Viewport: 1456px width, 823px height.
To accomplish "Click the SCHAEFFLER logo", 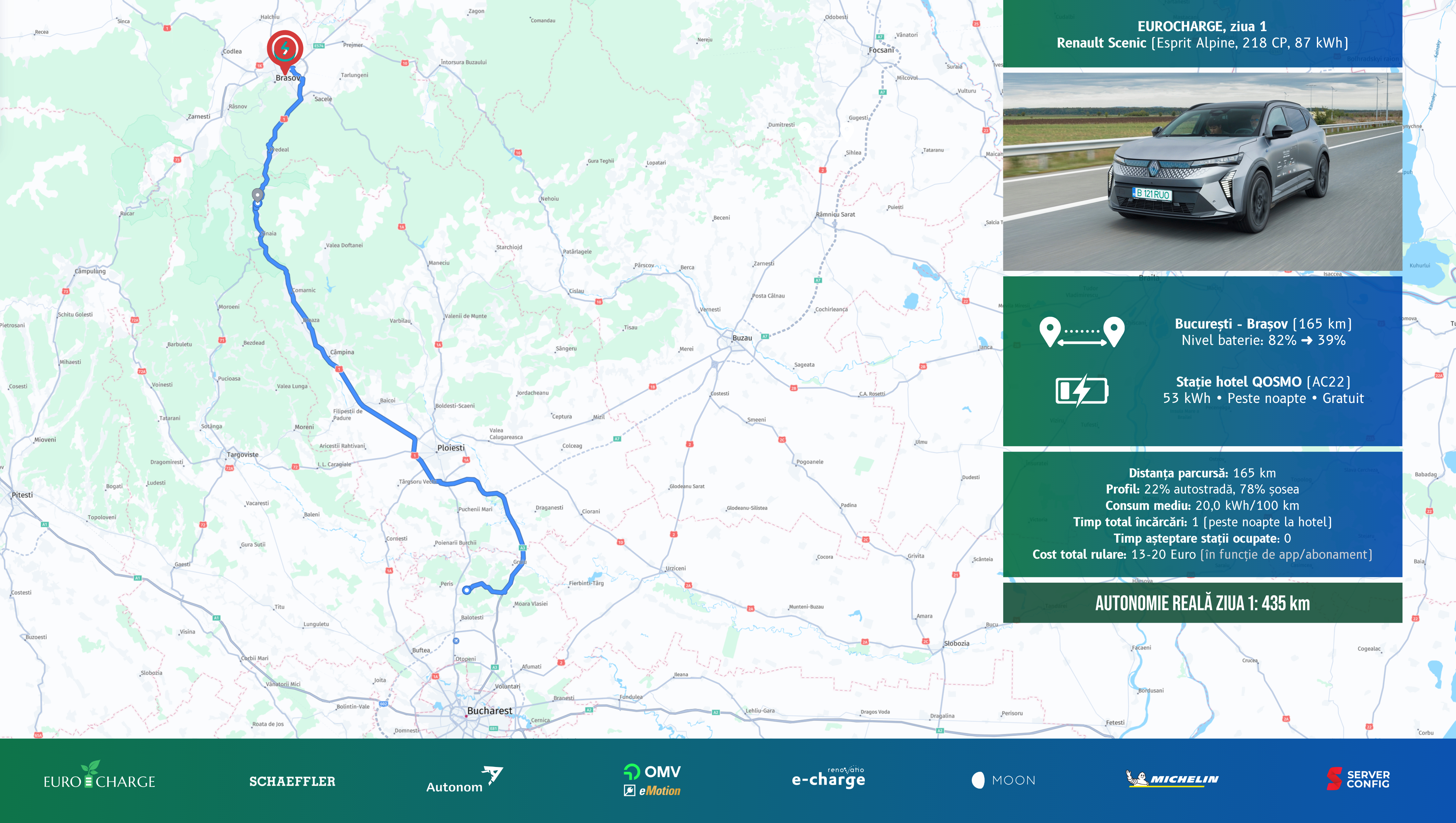I will pos(292,781).
